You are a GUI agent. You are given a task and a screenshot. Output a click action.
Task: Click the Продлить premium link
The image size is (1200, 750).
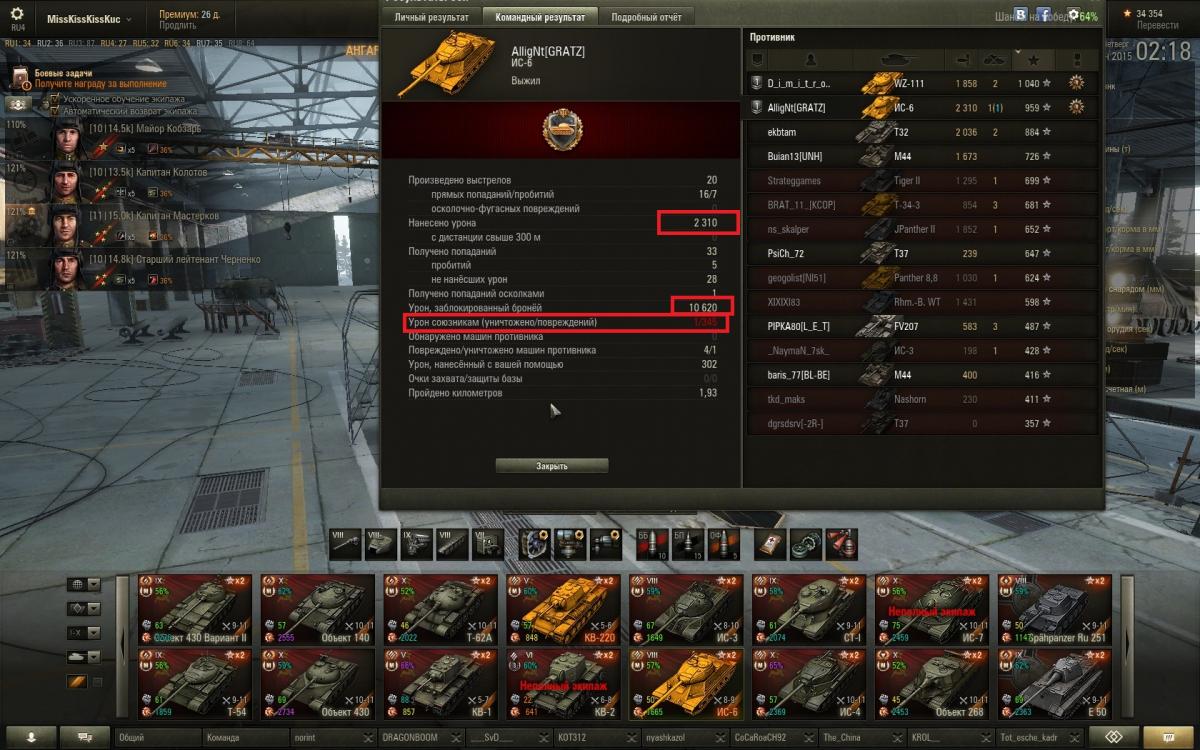[177, 25]
